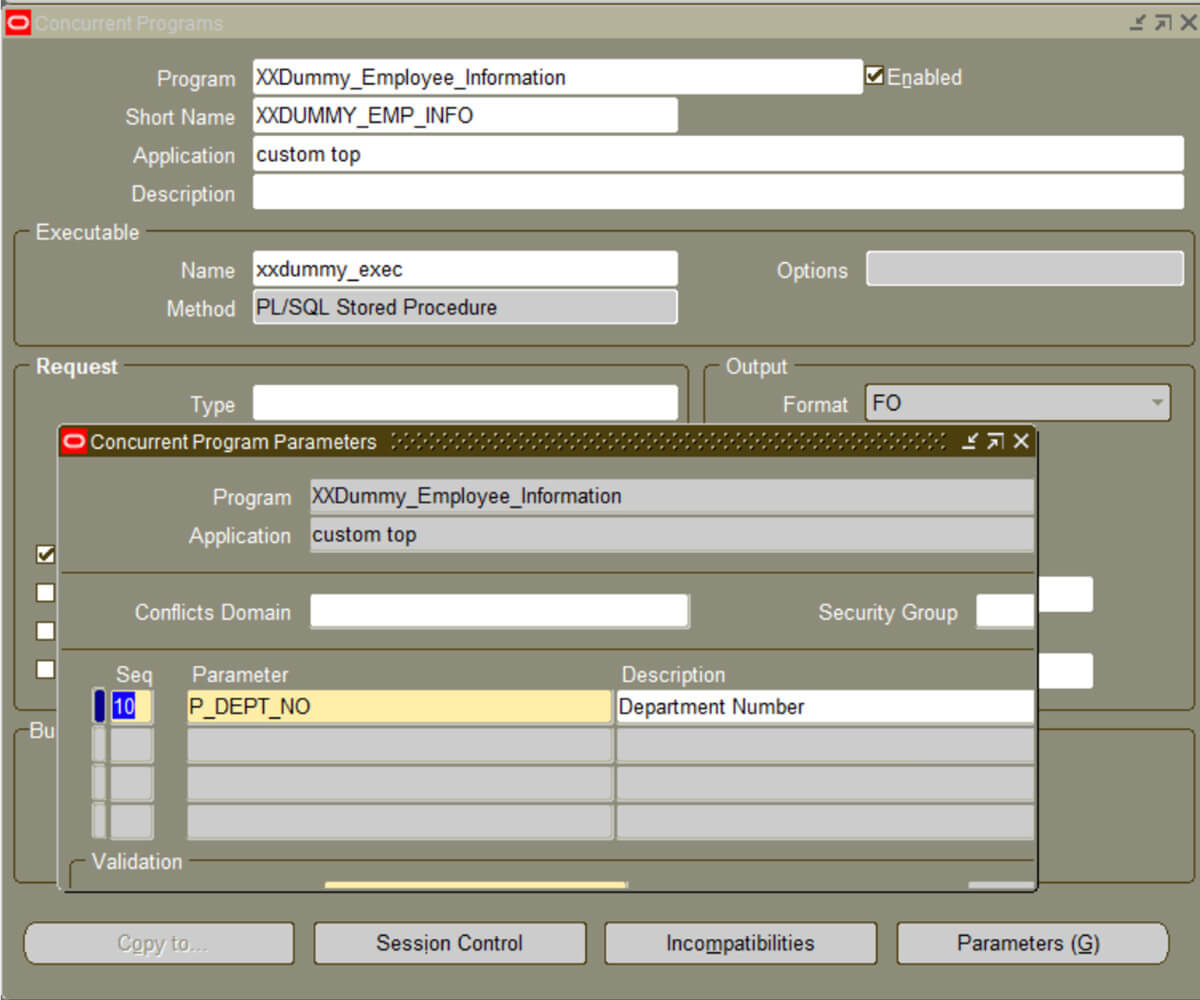
Task: Select the Short Name field XXDUMMY_EMP_INFO
Action: click(x=464, y=116)
